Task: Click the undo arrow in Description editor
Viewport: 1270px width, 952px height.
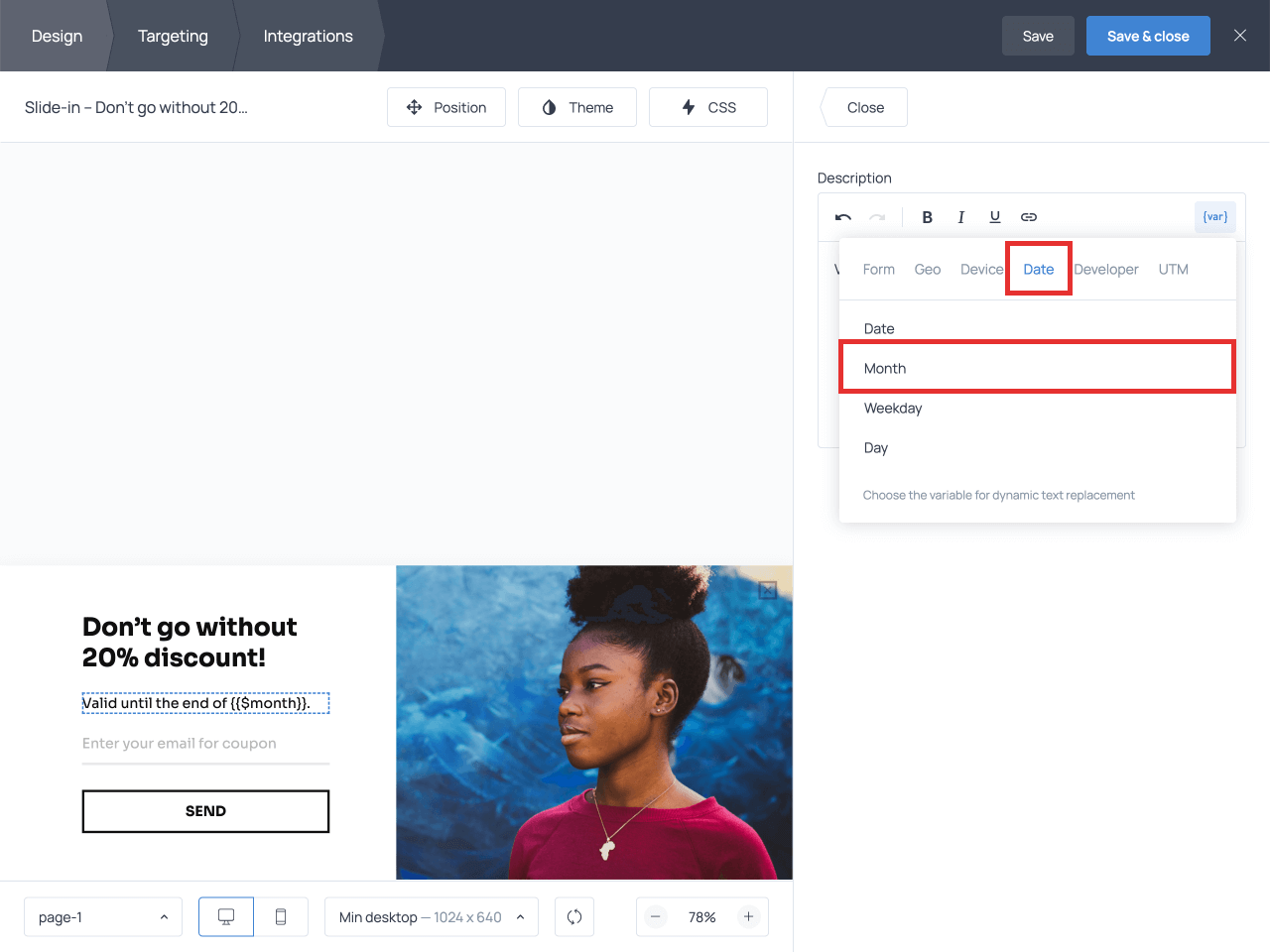Action: (843, 217)
